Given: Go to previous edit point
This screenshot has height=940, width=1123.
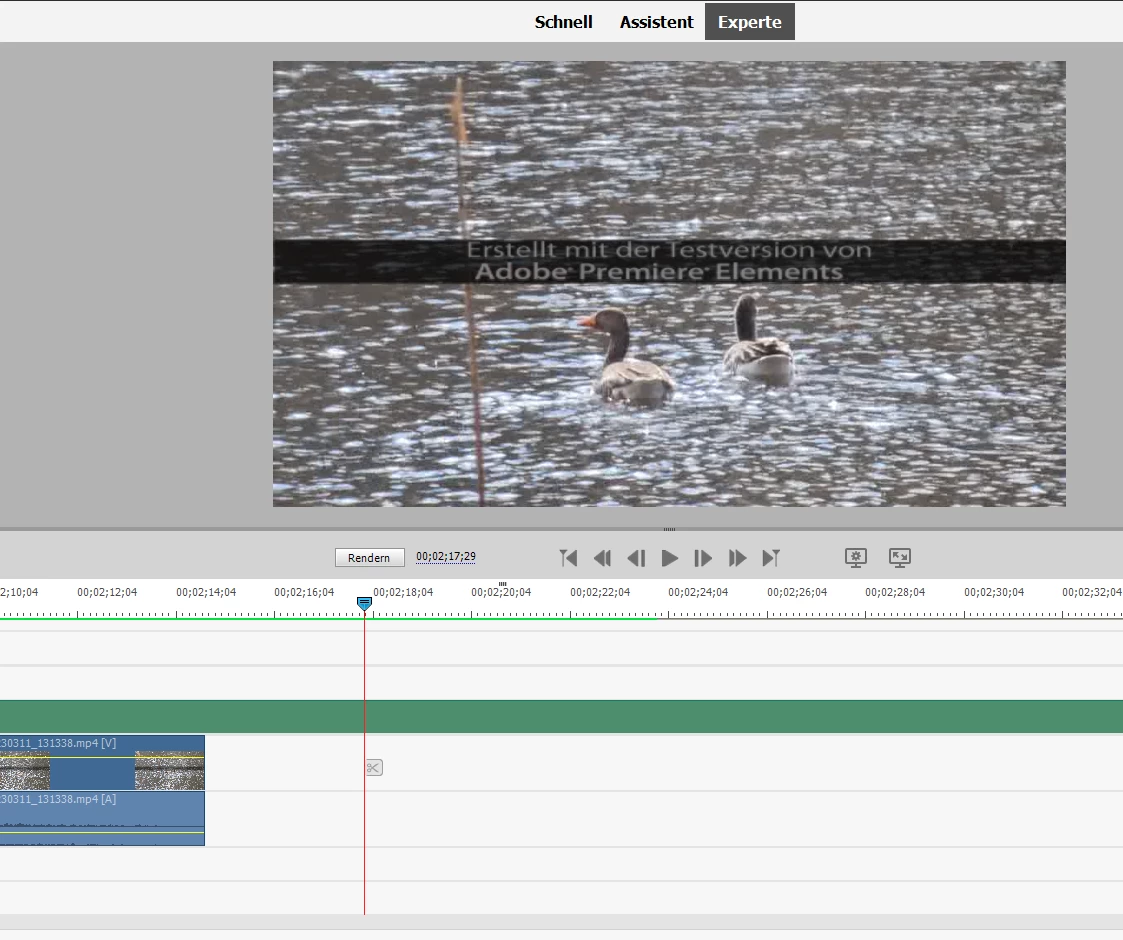Looking at the screenshot, I should coord(569,557).
